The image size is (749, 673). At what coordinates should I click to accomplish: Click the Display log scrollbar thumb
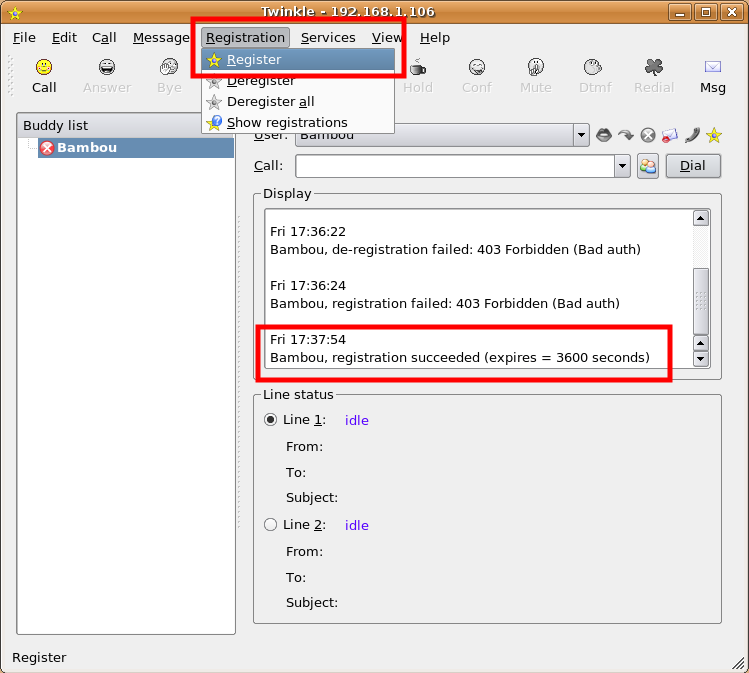[701, 301]
